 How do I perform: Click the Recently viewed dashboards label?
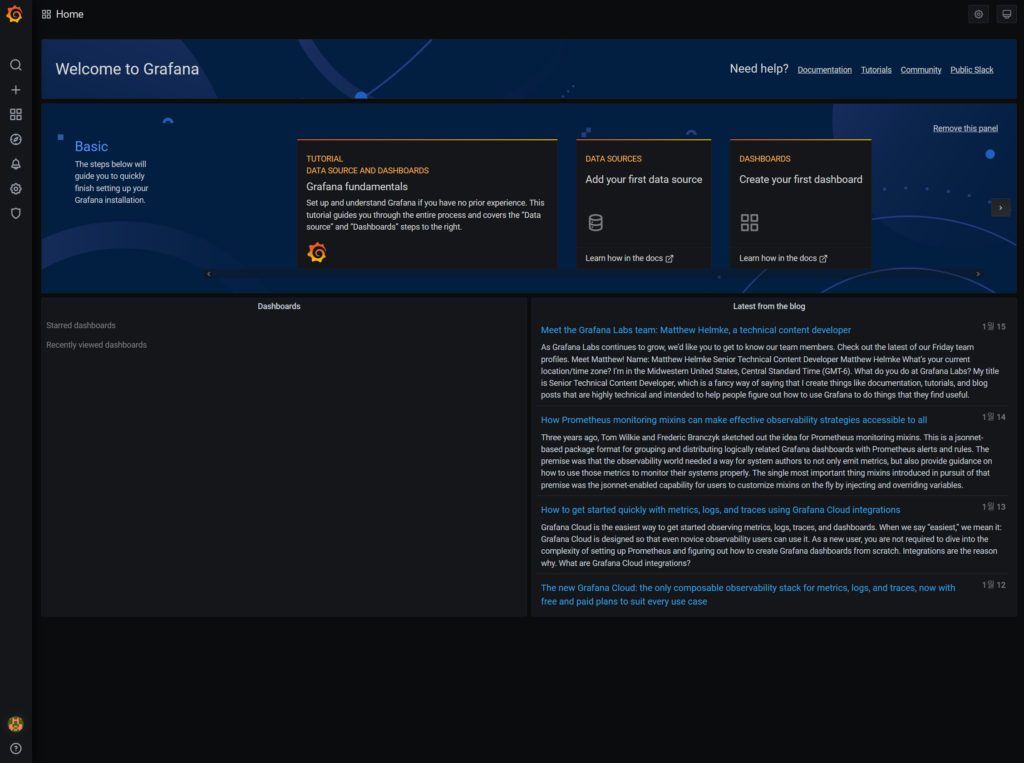(97, 345)
